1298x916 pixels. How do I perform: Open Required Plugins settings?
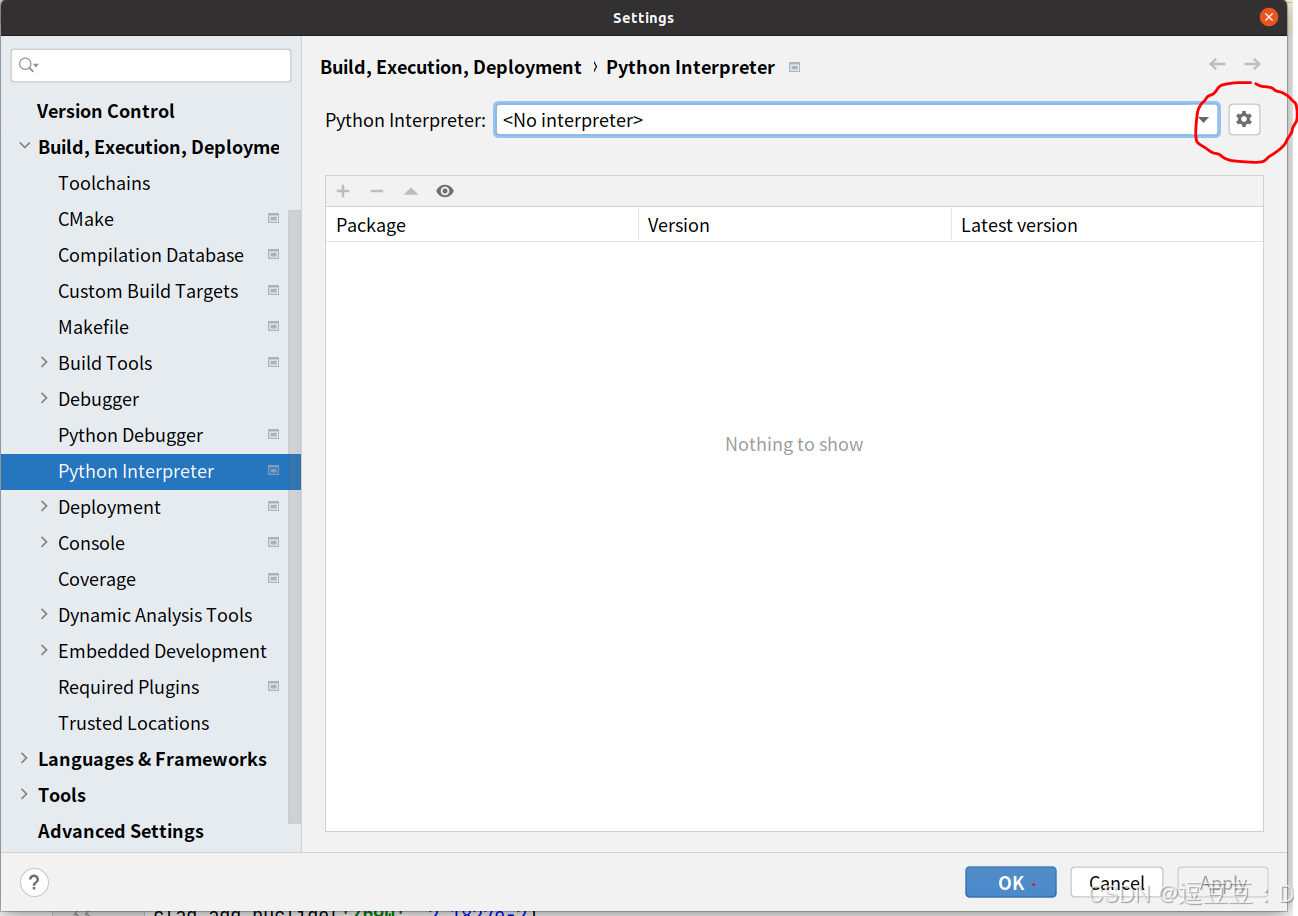point(129,687)
